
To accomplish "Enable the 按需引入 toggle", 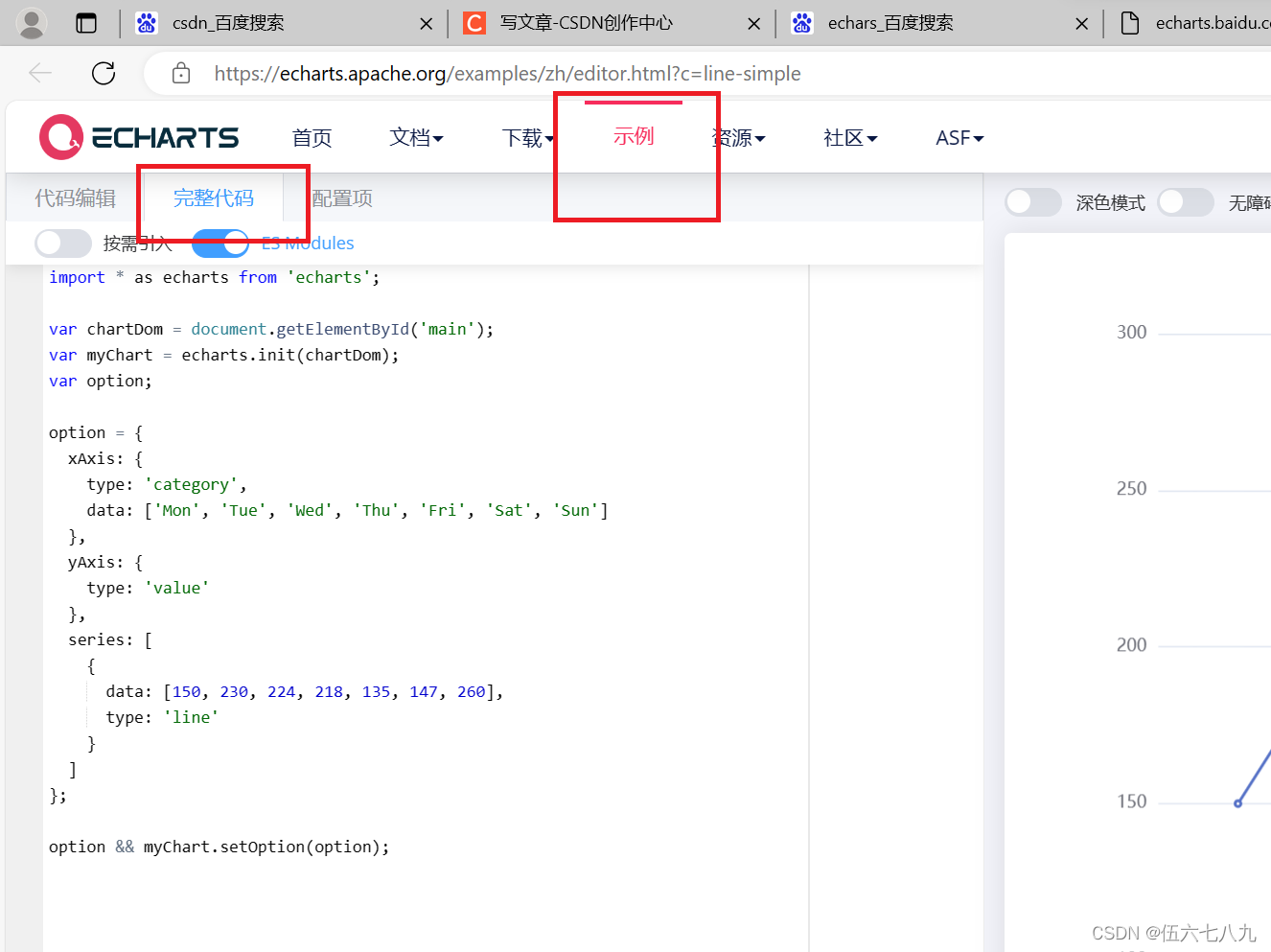I will pyautogui.click(x=63, y=243).
